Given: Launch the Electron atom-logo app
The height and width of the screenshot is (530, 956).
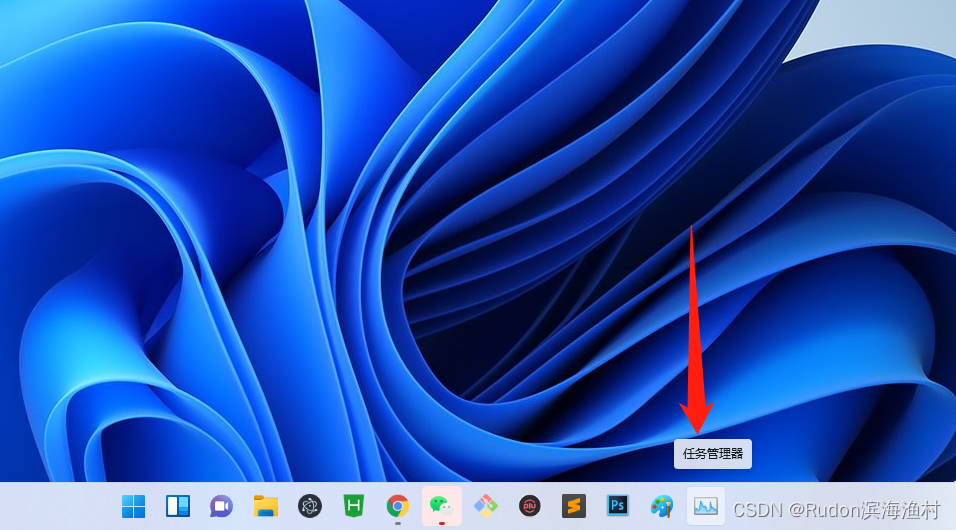Looking at the screenshot, I should coord(310,506).
